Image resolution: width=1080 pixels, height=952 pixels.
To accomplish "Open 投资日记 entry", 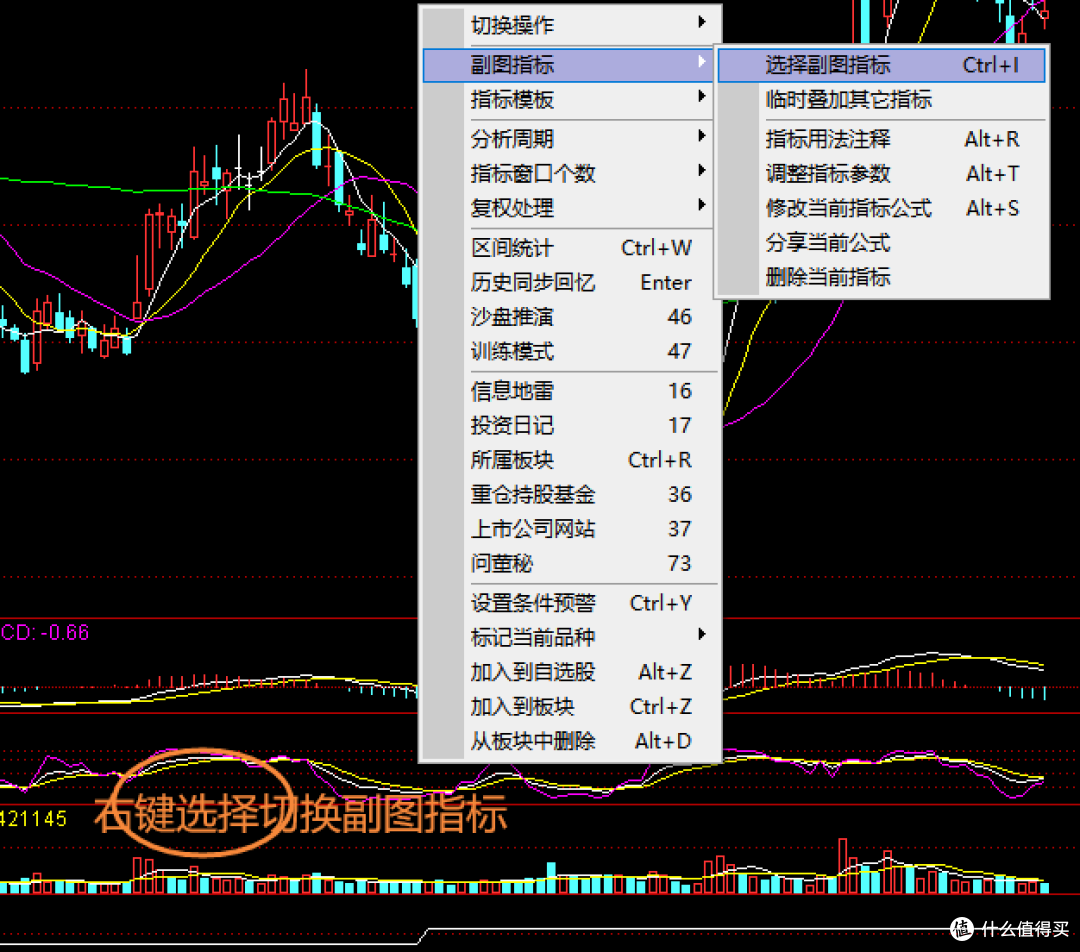I will [x=571, y=426].
